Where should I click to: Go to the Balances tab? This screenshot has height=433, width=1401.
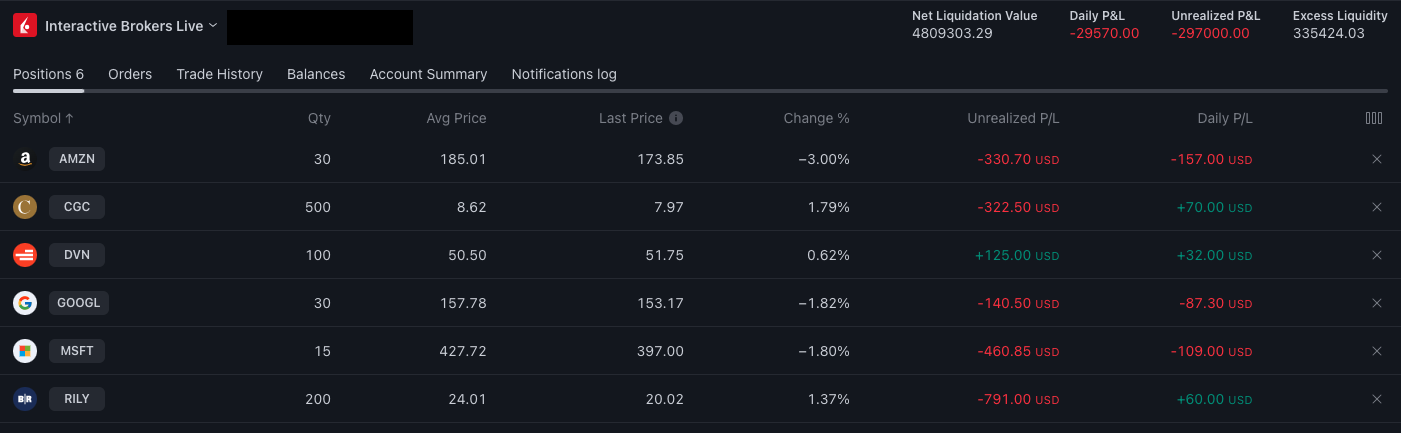[x=316, y=74]
